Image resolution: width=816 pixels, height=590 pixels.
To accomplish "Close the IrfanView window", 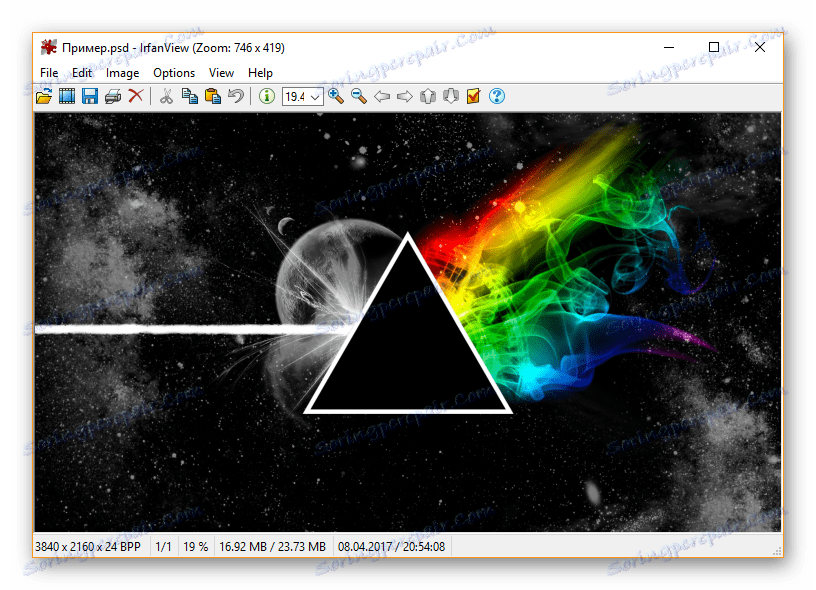I will click(760, 47).
